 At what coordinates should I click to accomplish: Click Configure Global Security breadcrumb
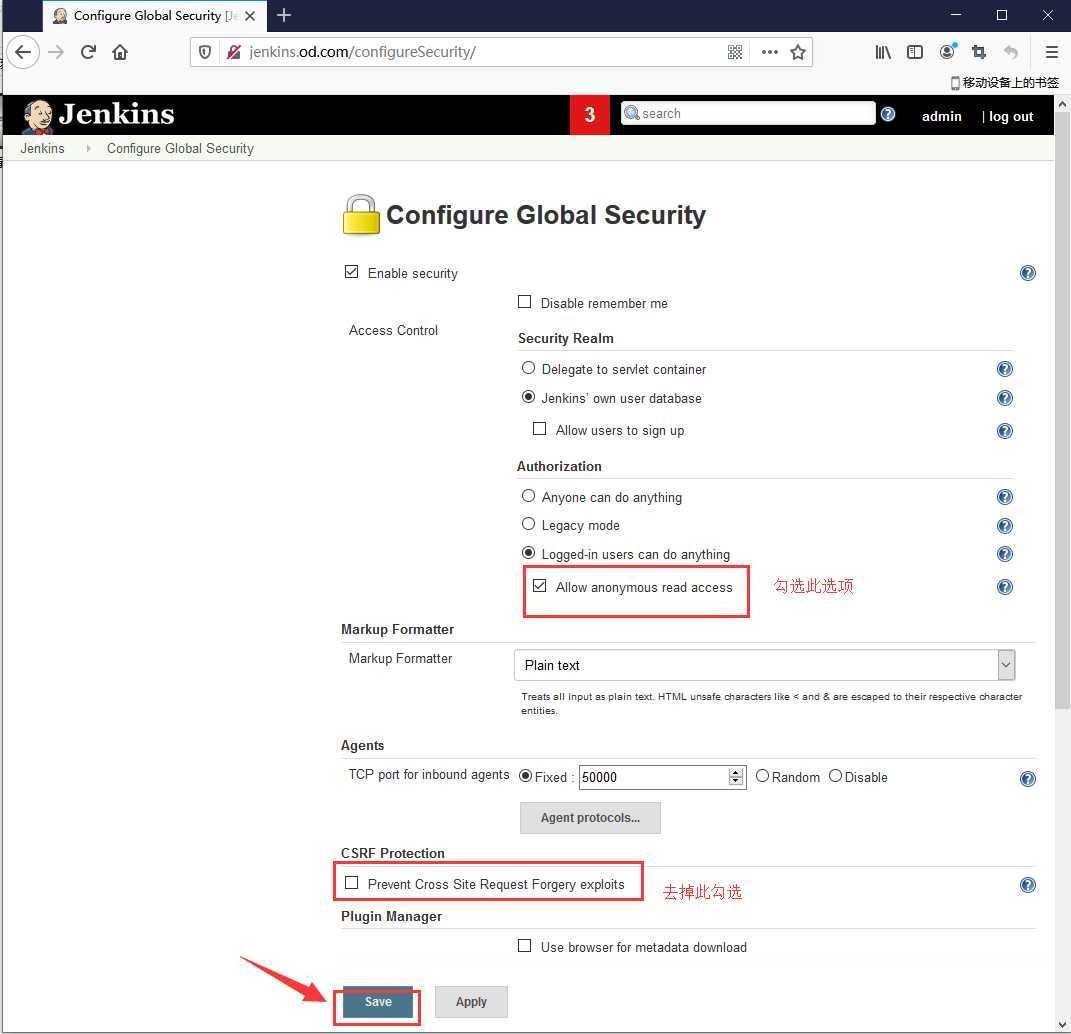(x=180, y=148)
